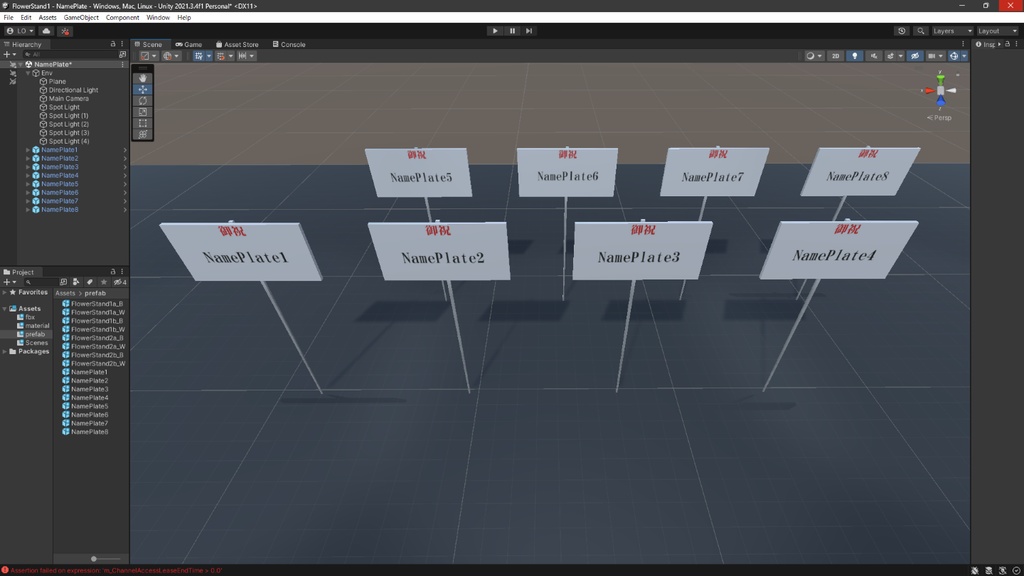Toggle Scene gizmos display

point(954,56)
